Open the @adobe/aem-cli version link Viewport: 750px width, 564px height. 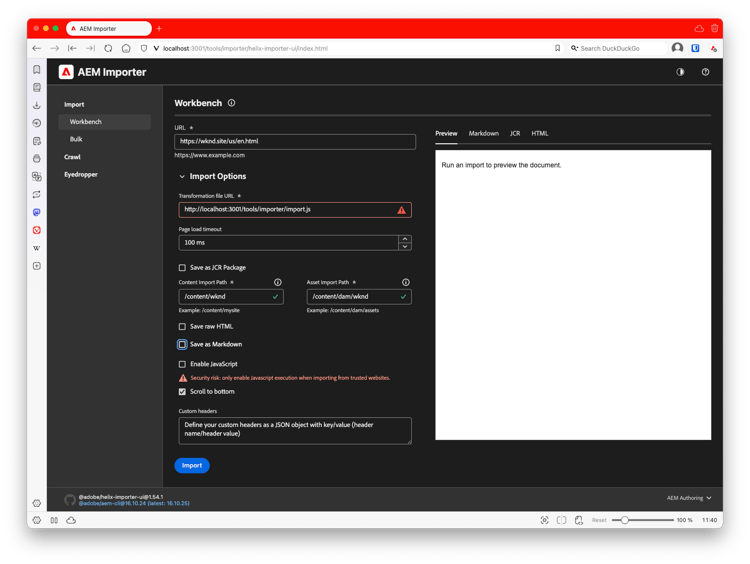[134, 503]
